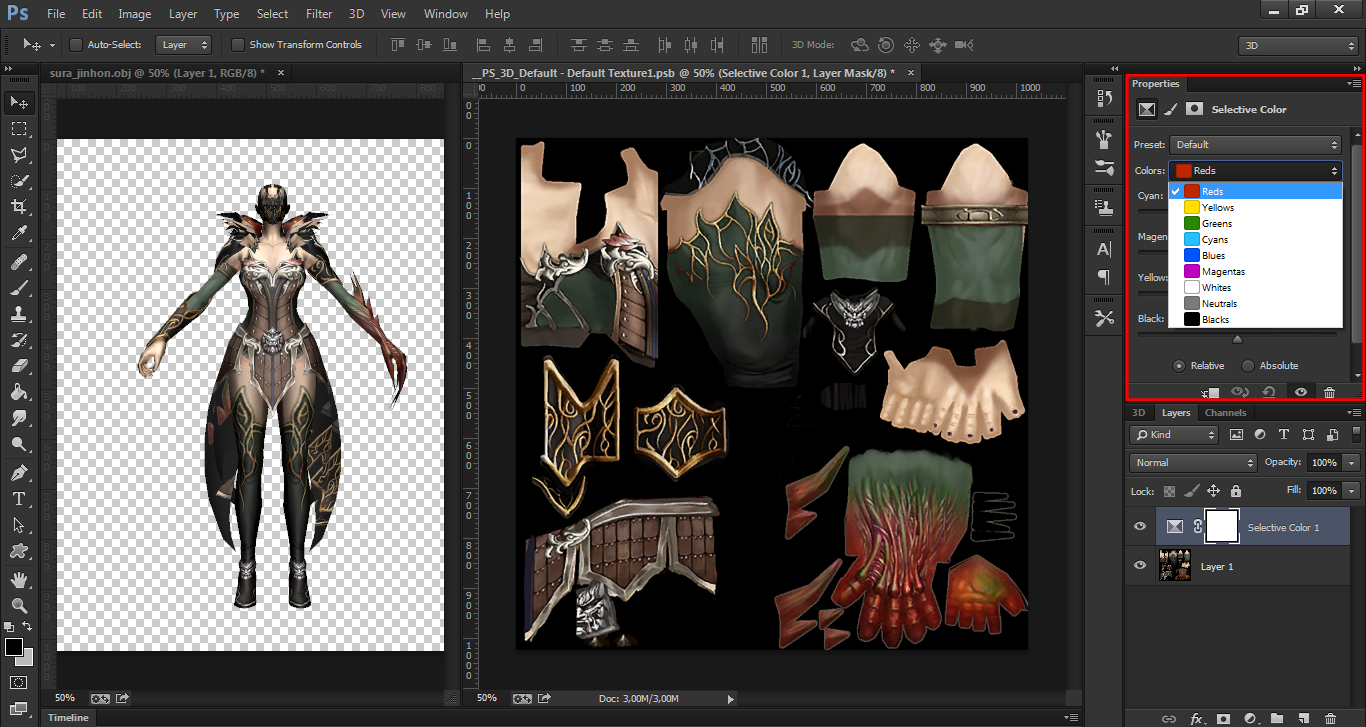The width and height of the screenshot is (1366, 727).
Task: Select the Move tool in toolbox
Action: 19,102
